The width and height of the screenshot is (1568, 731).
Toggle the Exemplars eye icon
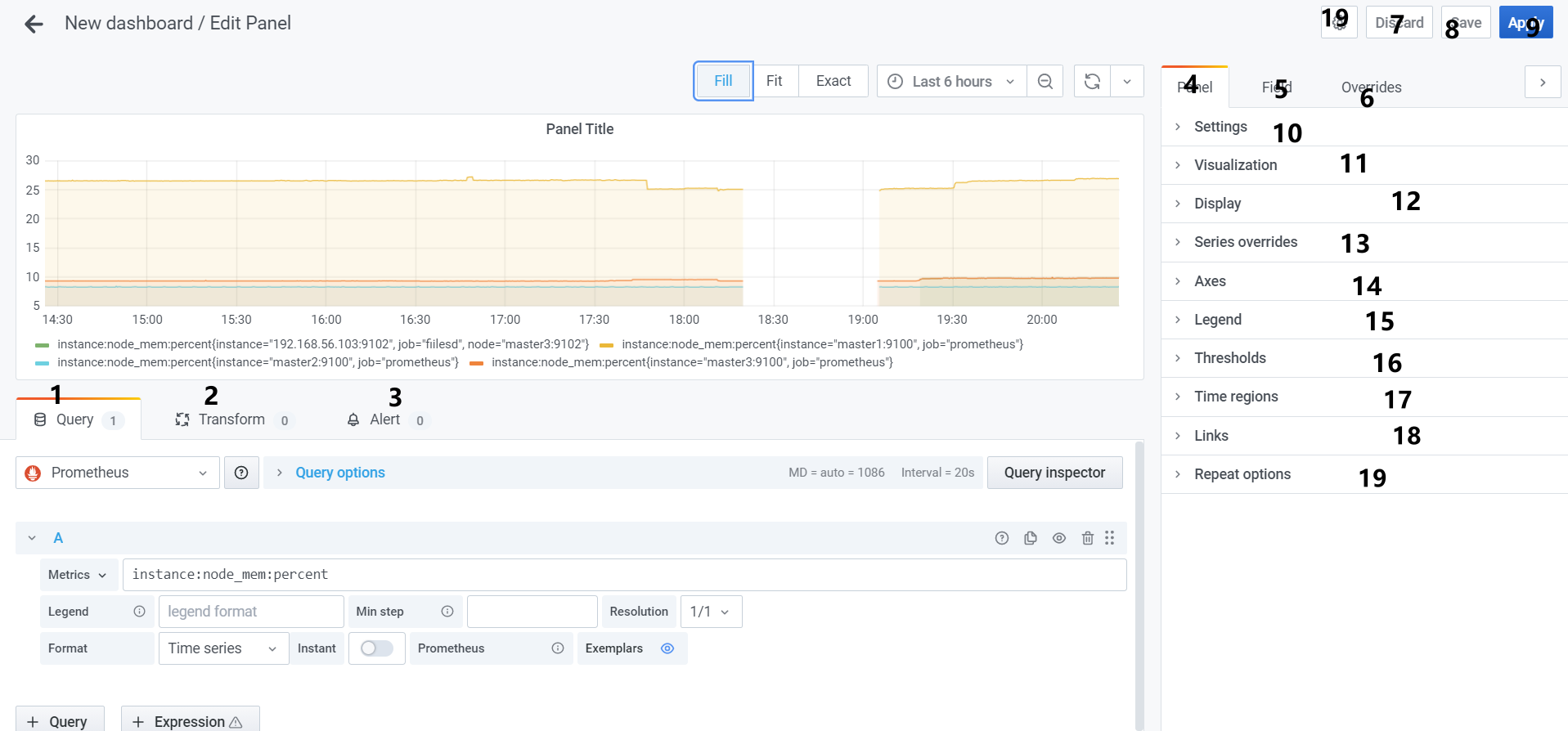click(x=667, y=648)
